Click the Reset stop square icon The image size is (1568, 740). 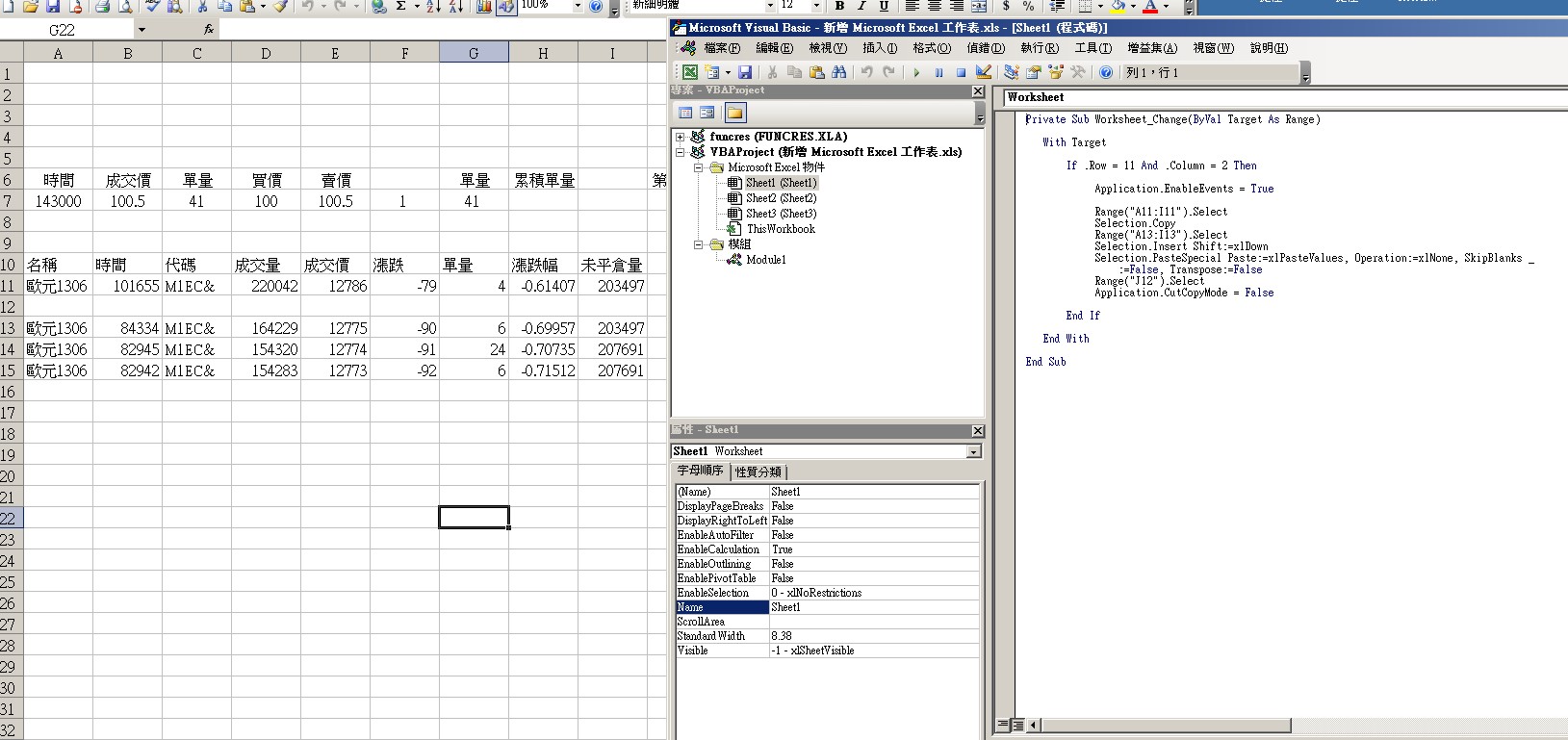pos(961,72)
